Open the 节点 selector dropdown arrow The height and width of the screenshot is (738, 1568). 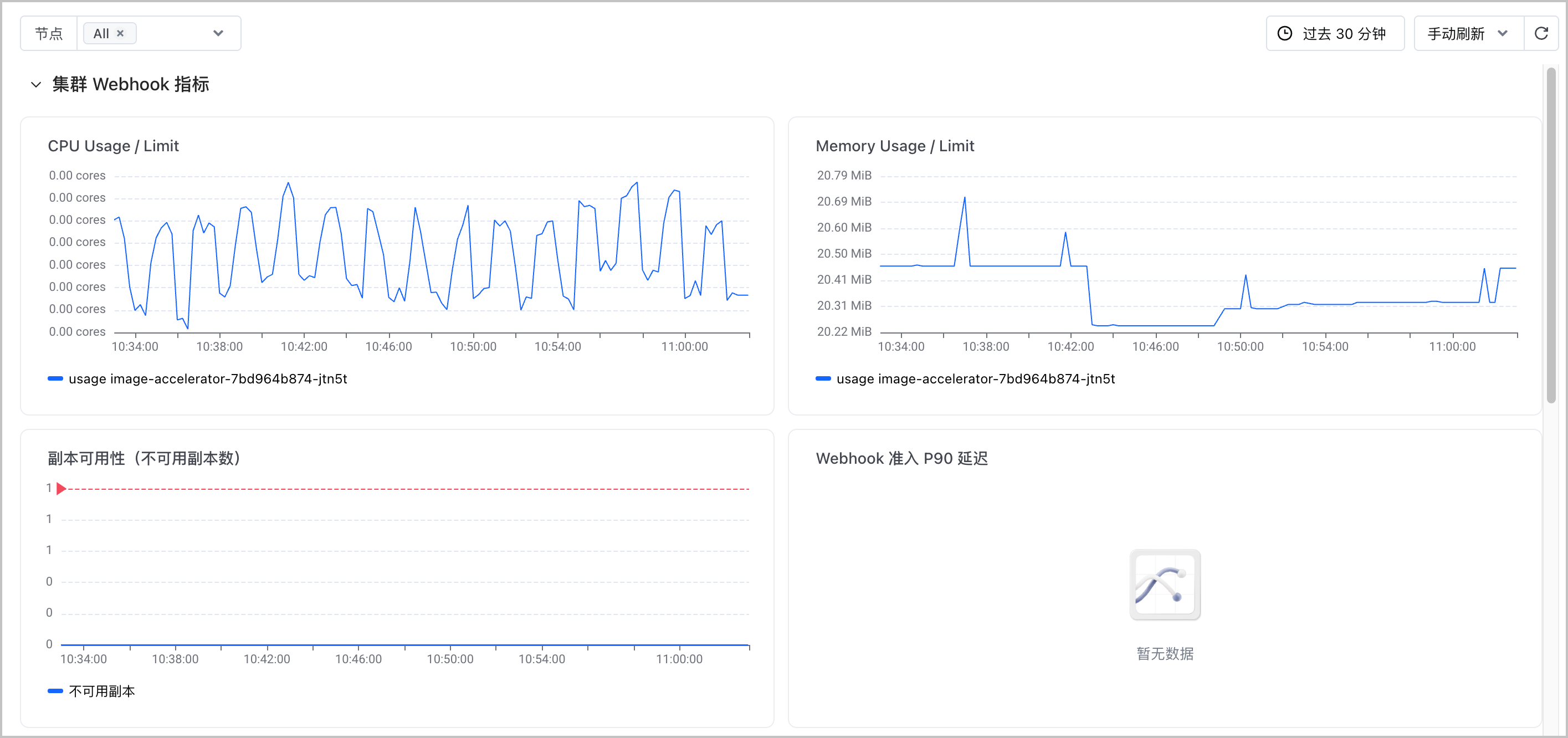[x=218, y=33]
